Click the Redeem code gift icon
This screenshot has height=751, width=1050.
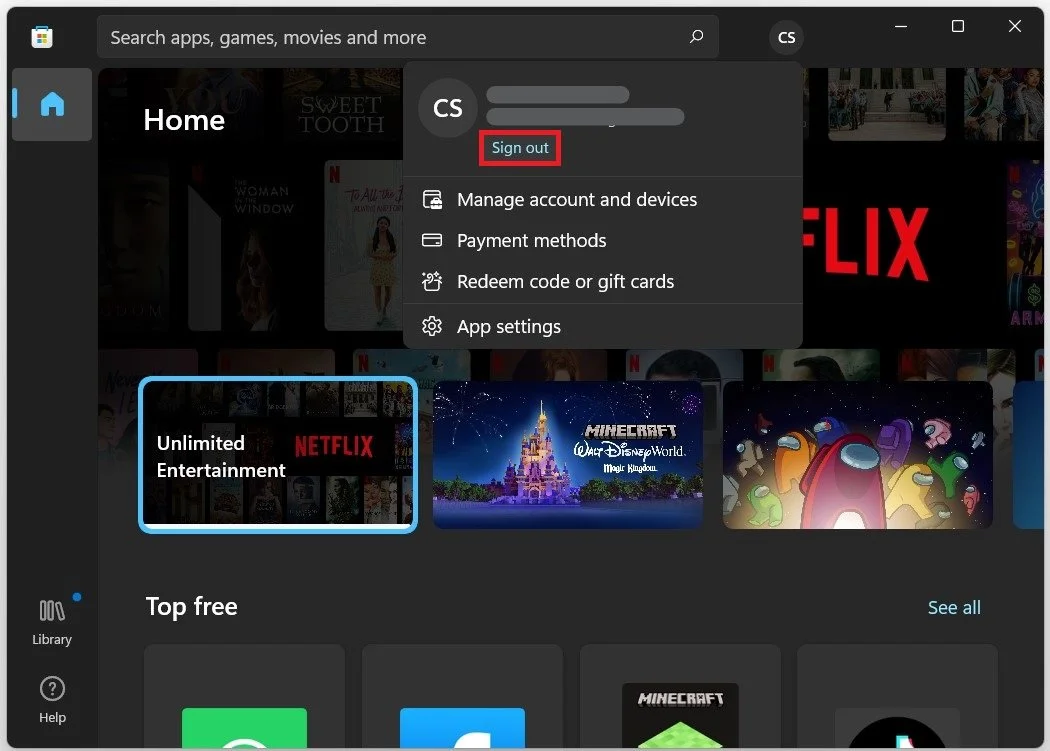click(432, 281)
